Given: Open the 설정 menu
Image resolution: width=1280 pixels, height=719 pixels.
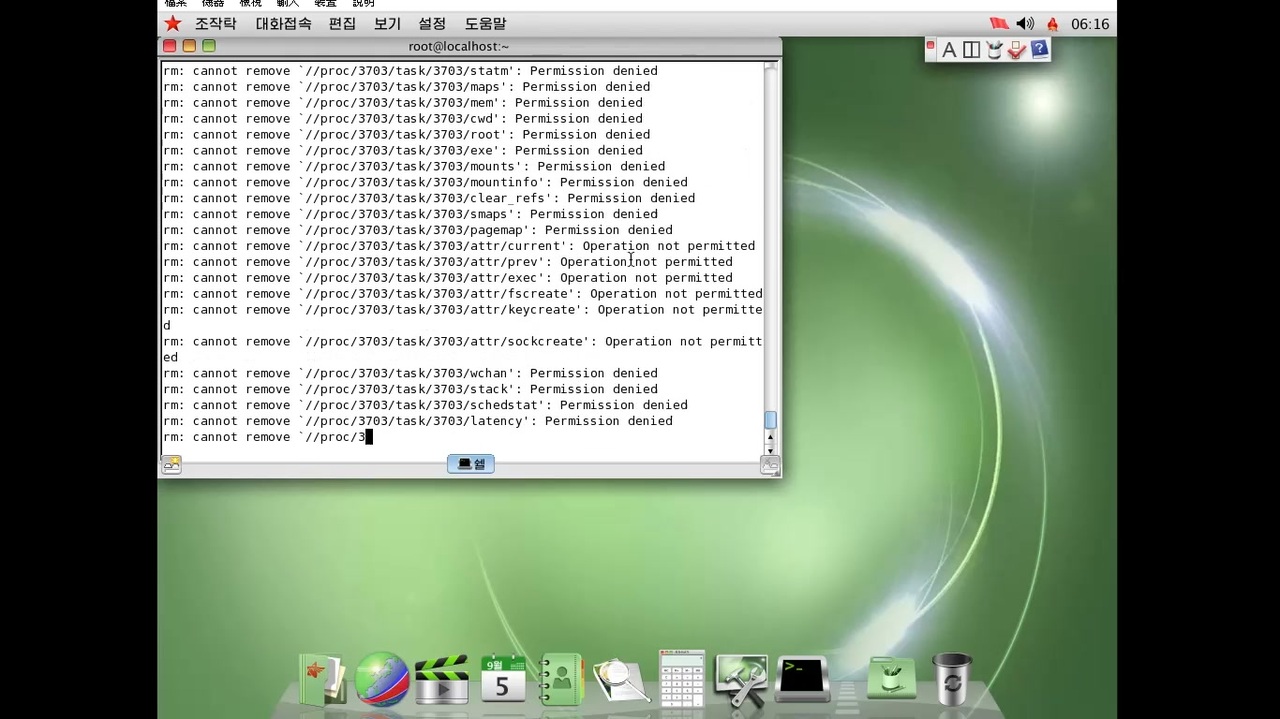Looking at the screenshot, I should 431,23.
